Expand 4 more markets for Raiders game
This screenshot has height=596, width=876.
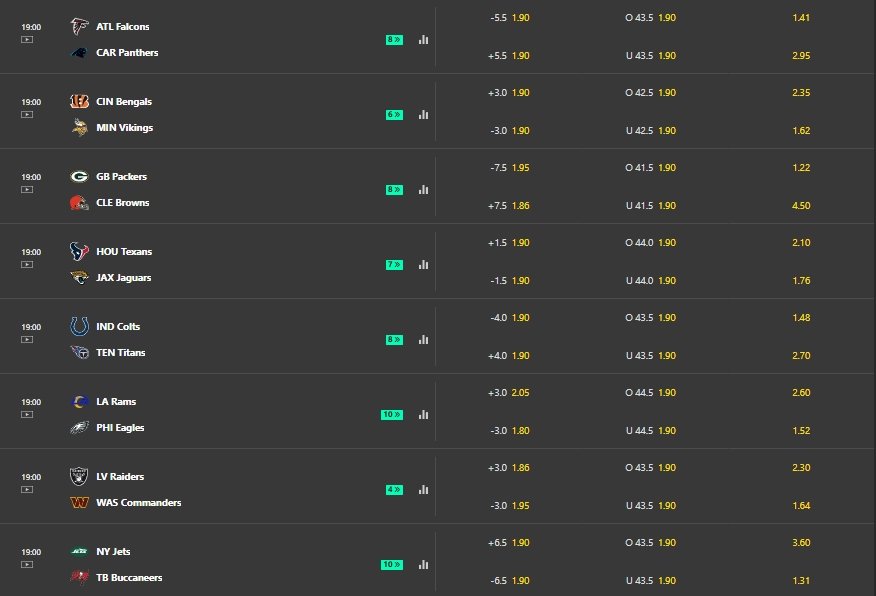pos(394,489)
